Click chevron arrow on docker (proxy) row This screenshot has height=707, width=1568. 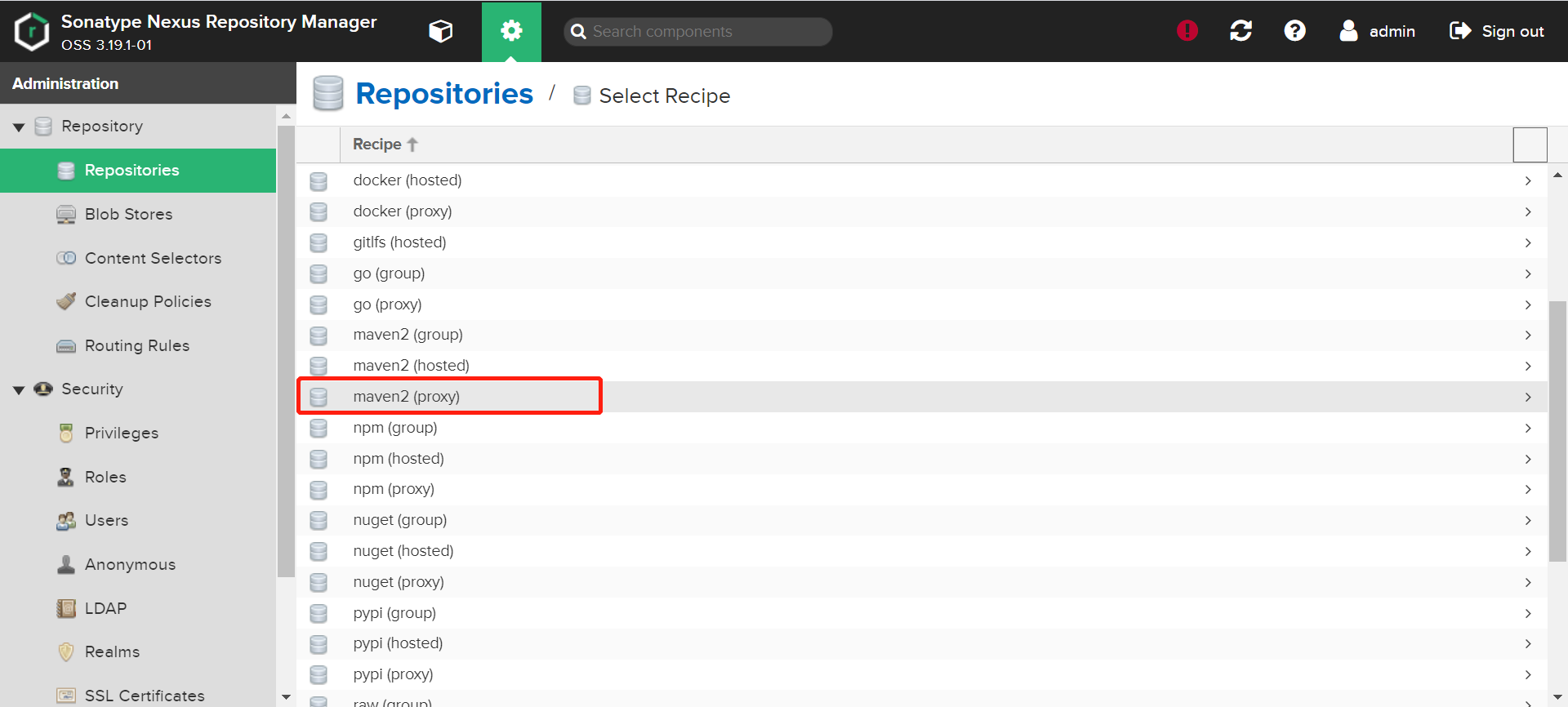click(1528, 211)
